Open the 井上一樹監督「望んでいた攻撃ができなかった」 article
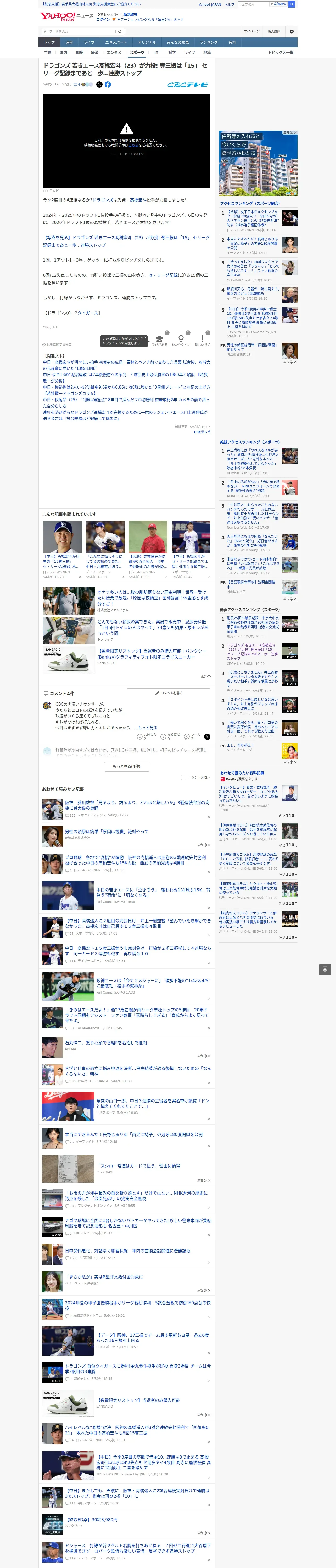Image resolution: width=336 pixels, height=1568 pixels. tap(138, 923)
